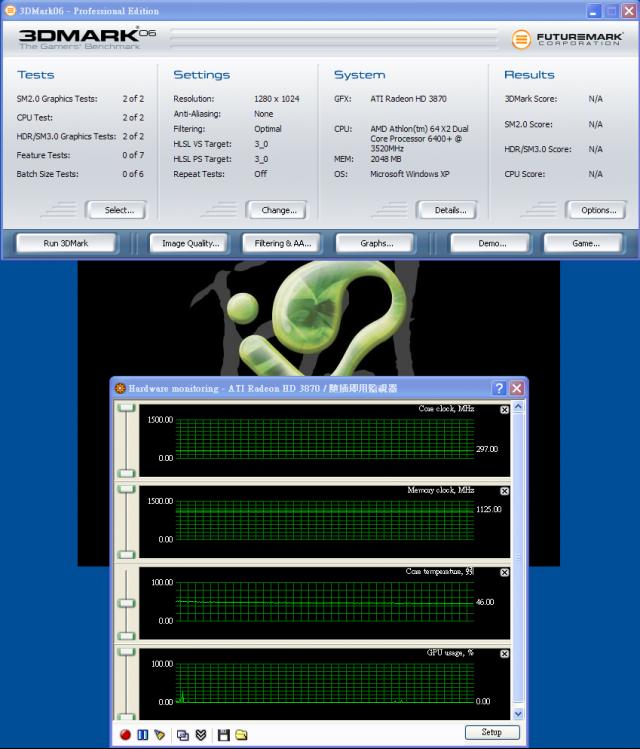The image size is (640, 749).
Task: Open Options... under Results
Action: click(598, 210)
